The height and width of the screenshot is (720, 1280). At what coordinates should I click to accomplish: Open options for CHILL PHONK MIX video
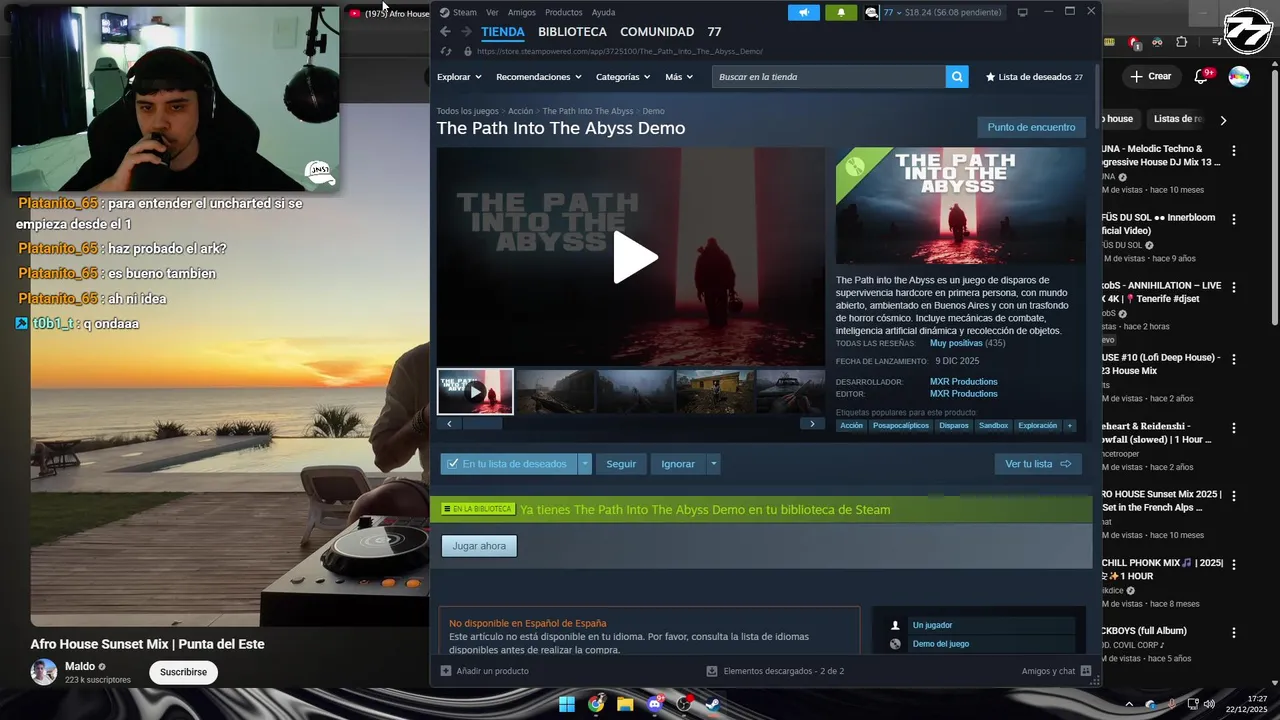tap(1234, 564)
